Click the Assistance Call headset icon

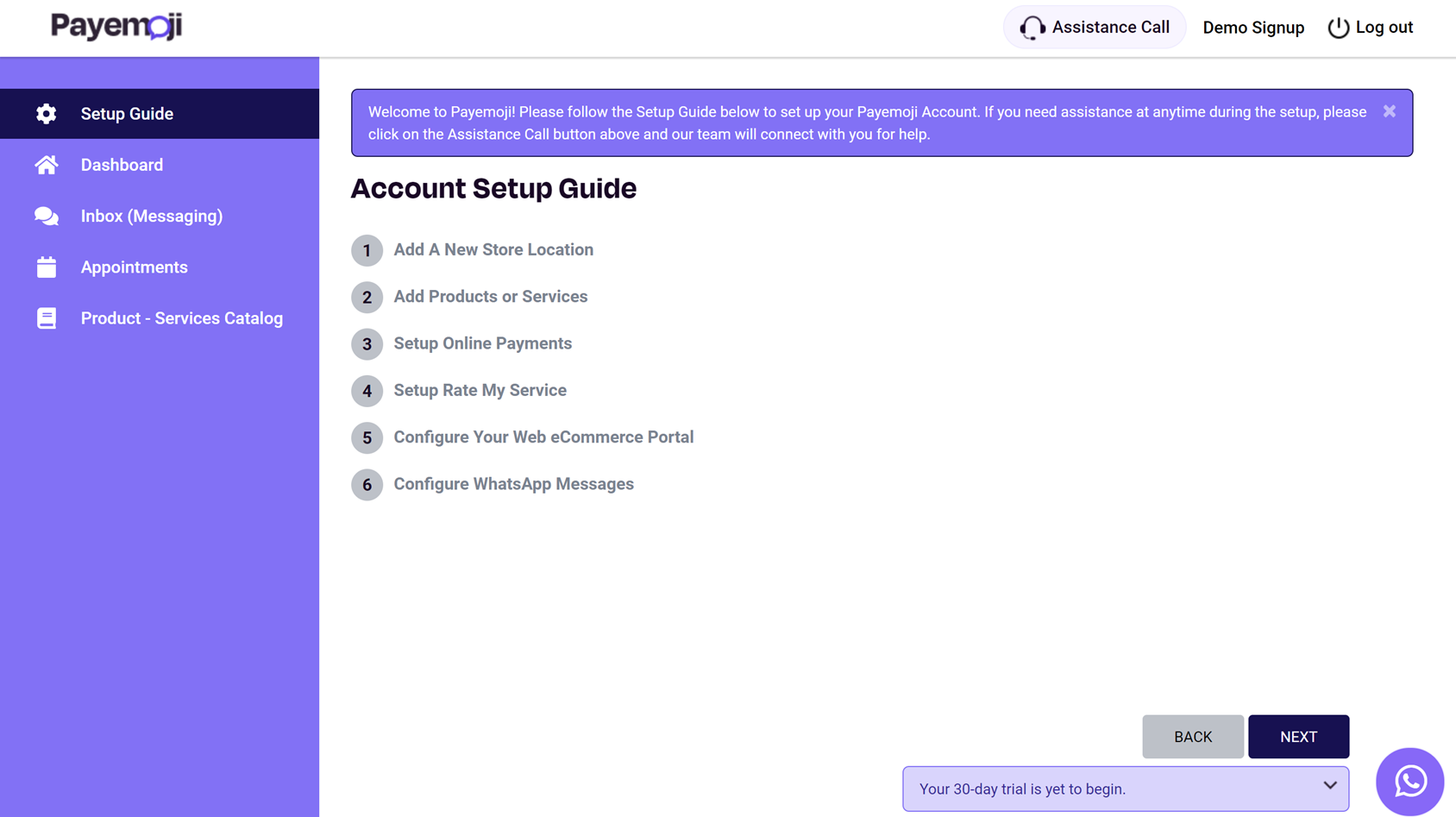[1032, 28]
